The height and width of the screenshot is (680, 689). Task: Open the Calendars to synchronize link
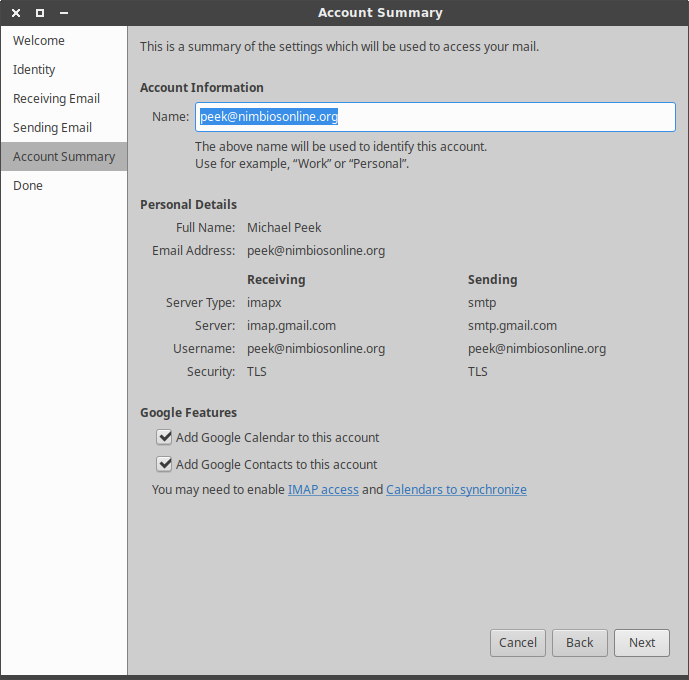456,490
